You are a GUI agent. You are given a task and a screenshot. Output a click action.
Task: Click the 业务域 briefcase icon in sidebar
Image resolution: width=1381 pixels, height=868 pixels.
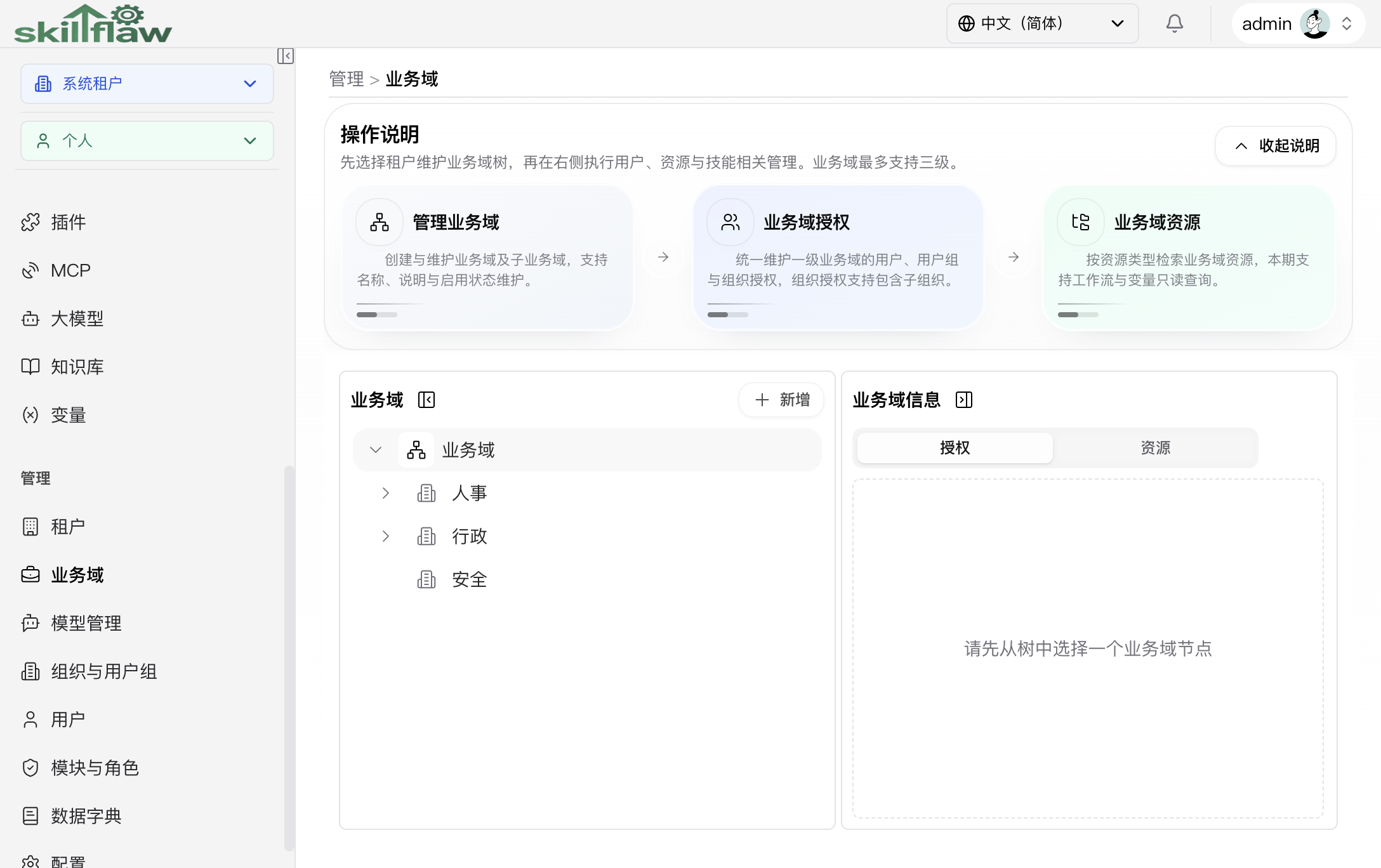pyautogui.click(x=30, y=575)
